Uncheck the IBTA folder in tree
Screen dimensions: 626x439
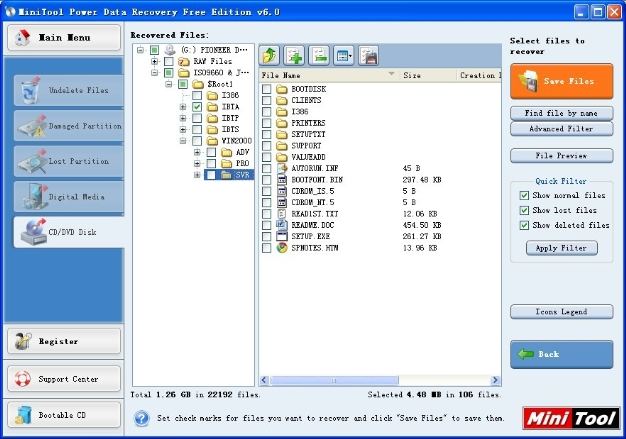(x=197, y=107)
